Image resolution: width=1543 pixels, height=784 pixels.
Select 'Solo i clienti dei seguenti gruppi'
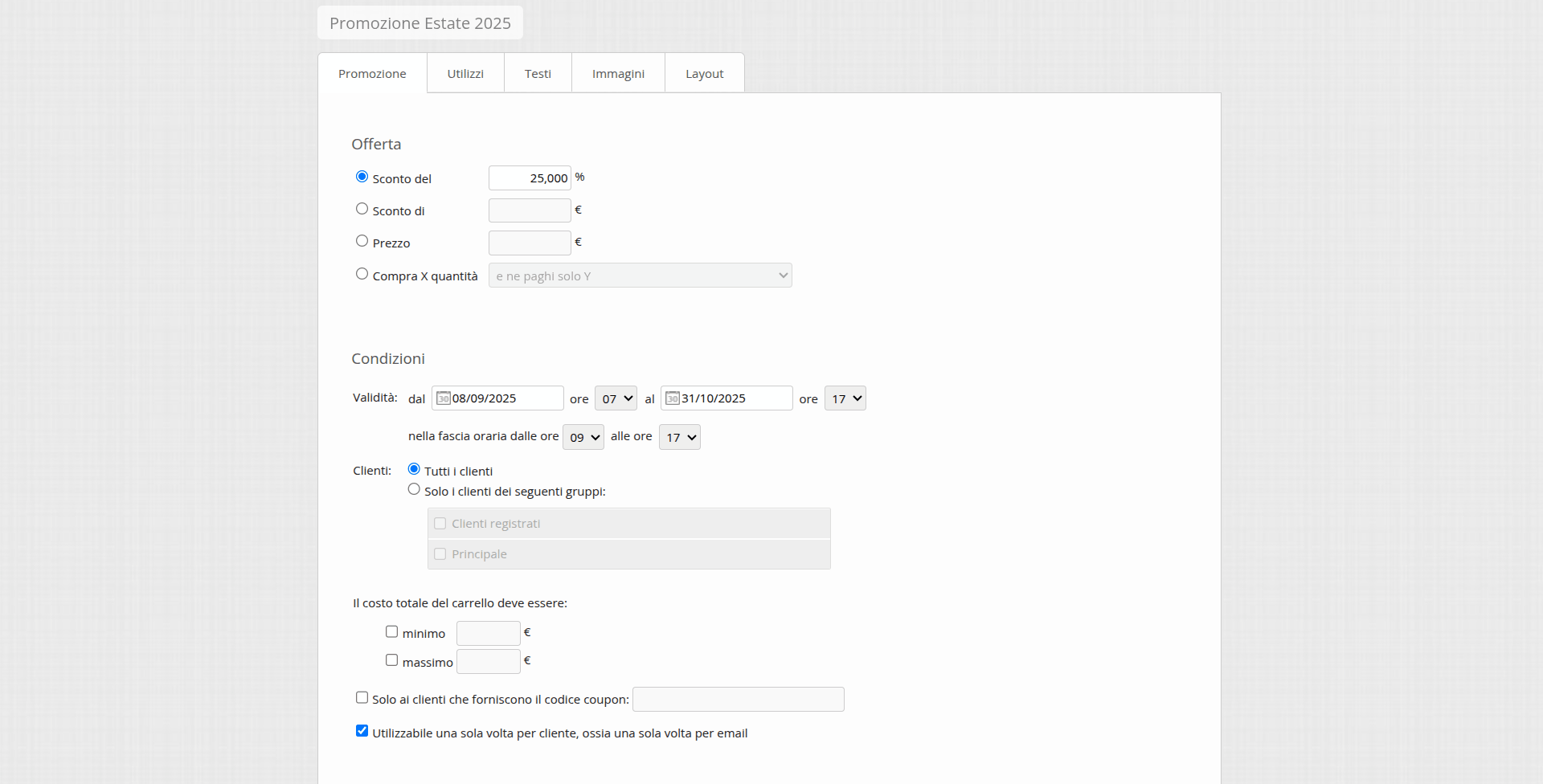click(x=414, y=489)
